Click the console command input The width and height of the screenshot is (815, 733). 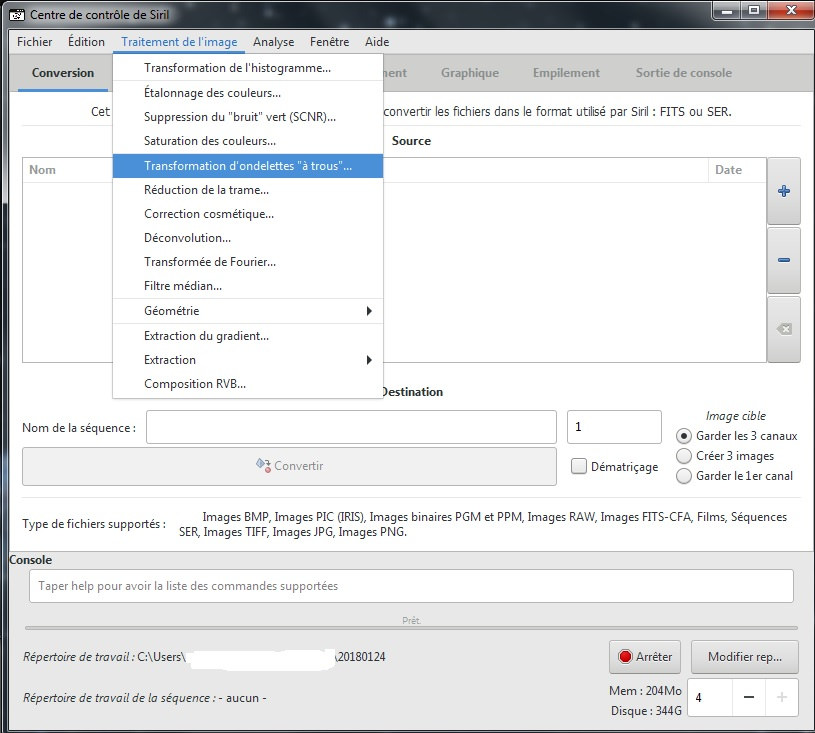click(411, 586)
